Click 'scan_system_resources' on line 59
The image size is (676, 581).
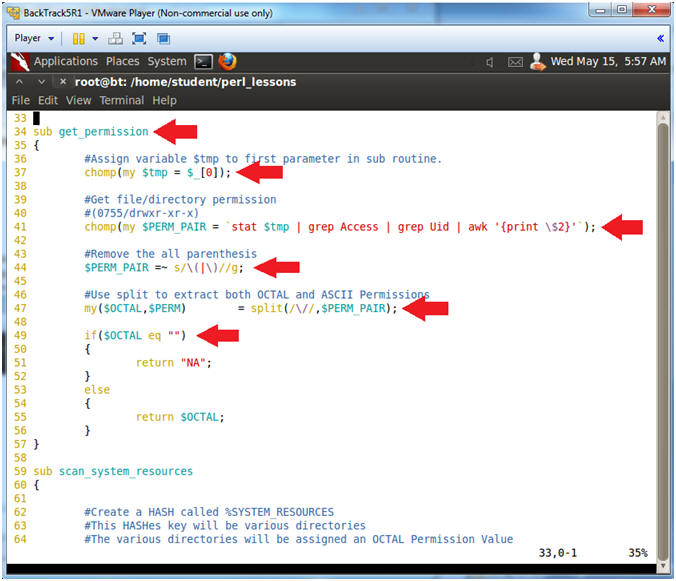(x=125, y=472)
